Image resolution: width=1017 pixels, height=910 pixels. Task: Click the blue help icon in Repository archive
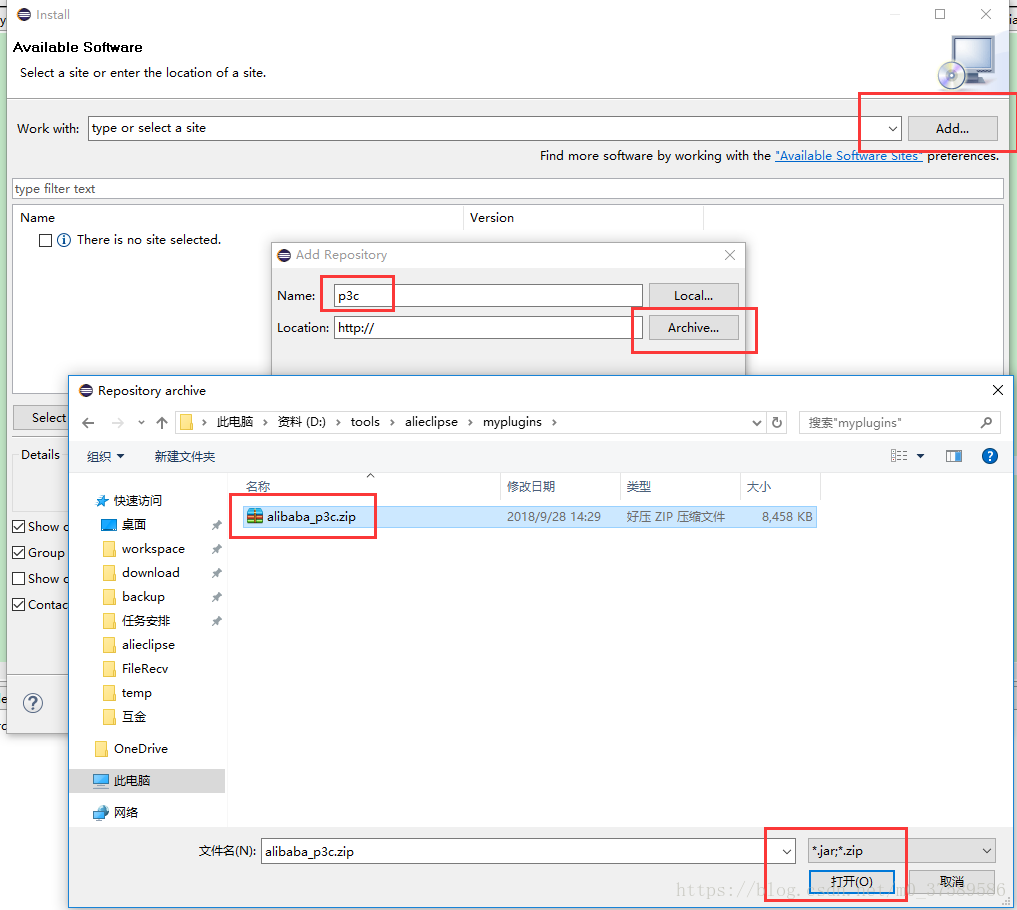(990, 456)
